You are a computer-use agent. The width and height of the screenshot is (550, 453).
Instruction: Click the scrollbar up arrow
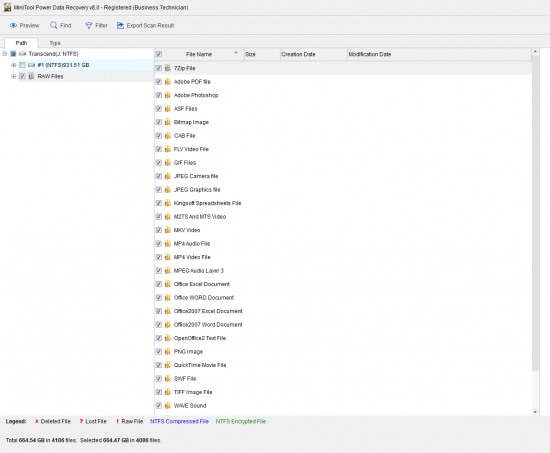tap(535, 52)
